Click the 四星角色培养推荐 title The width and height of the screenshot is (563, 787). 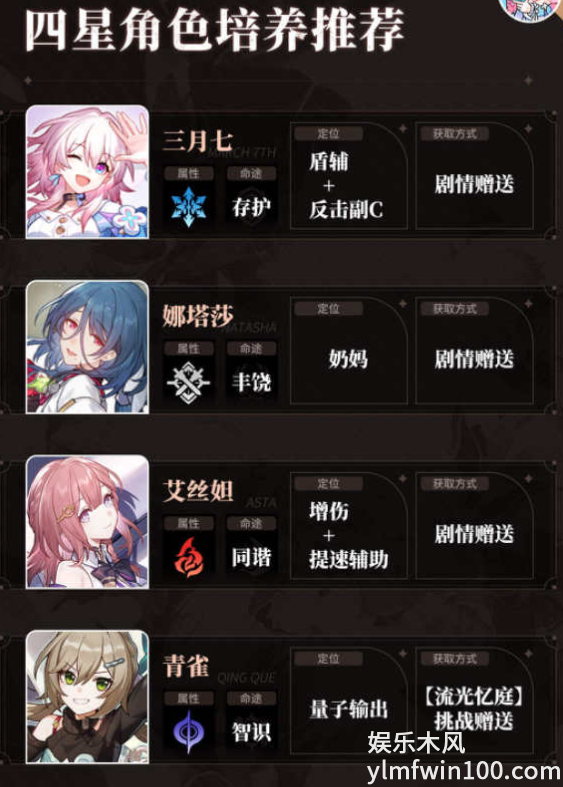click(x=215, y=30)
